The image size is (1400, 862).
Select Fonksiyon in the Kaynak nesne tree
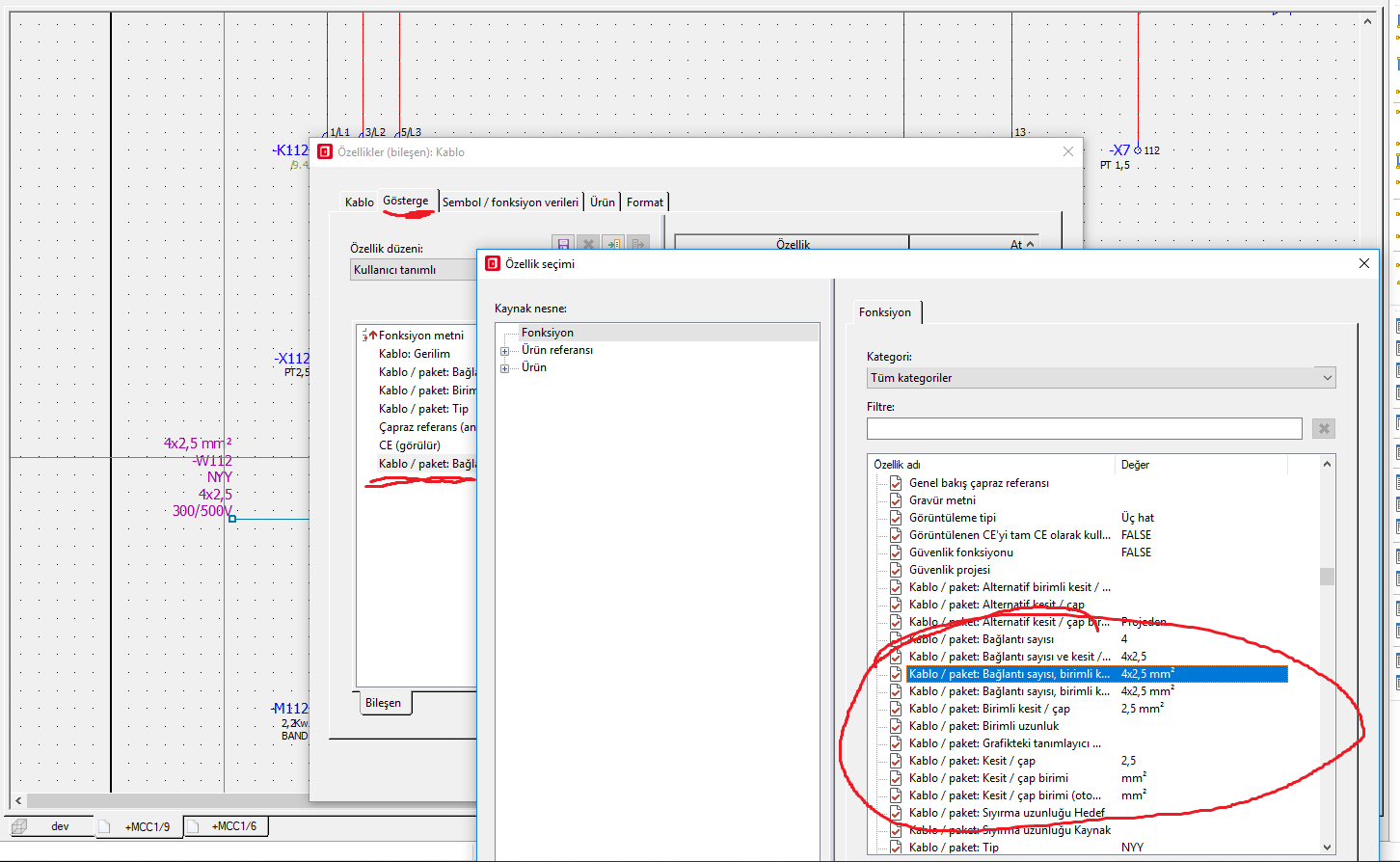[x=548, y=333]
